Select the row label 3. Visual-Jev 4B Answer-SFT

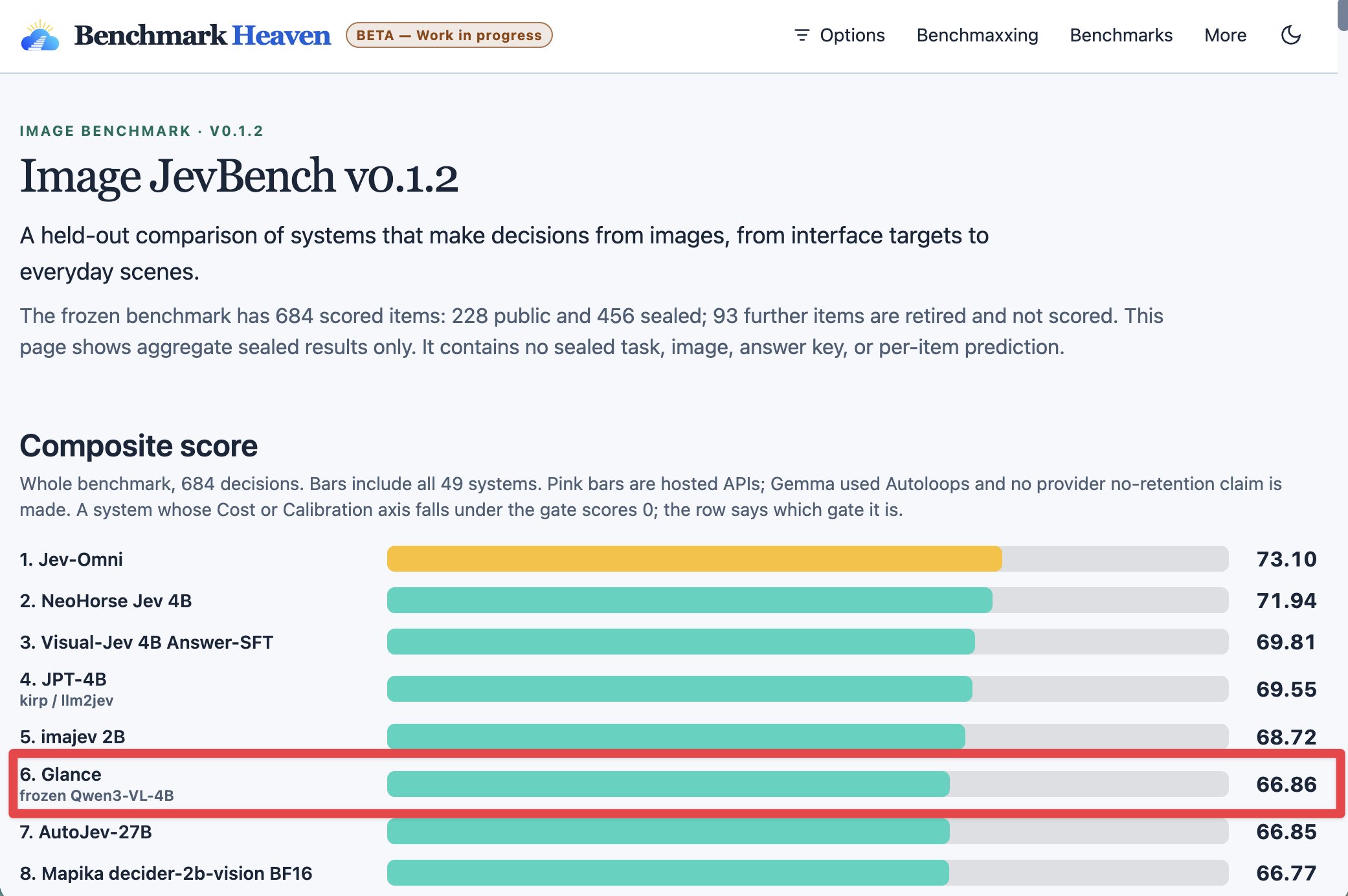[x=146, y=642]
